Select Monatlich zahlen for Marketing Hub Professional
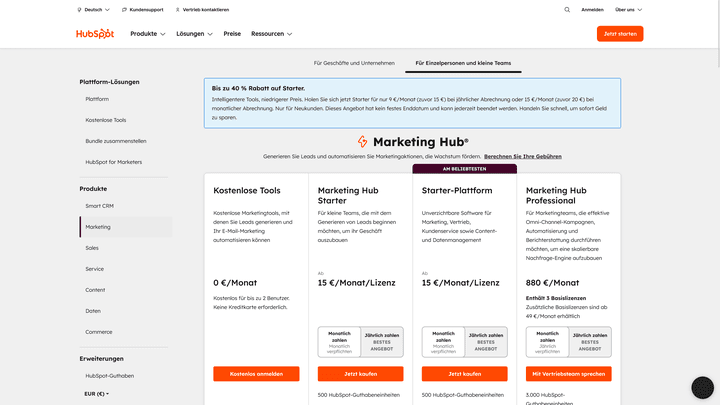The height and width of the screenshot is (405, 720). 547,342
